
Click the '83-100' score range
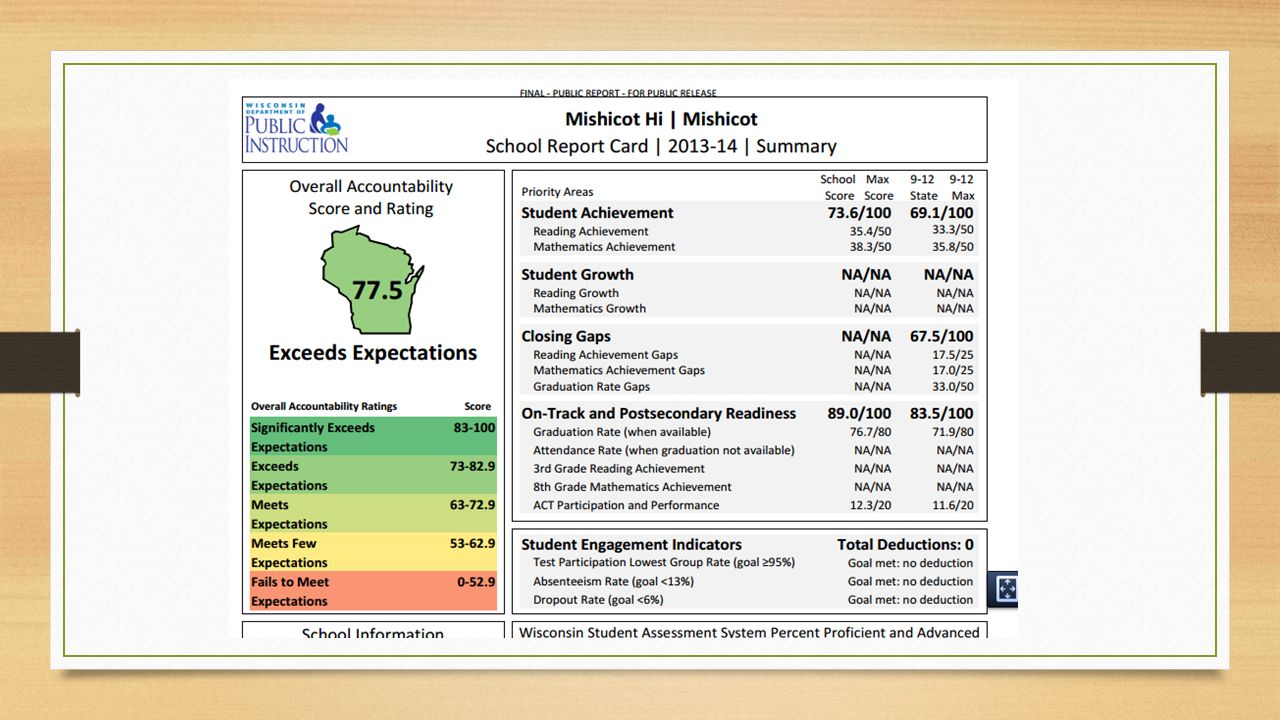(474, 428)
